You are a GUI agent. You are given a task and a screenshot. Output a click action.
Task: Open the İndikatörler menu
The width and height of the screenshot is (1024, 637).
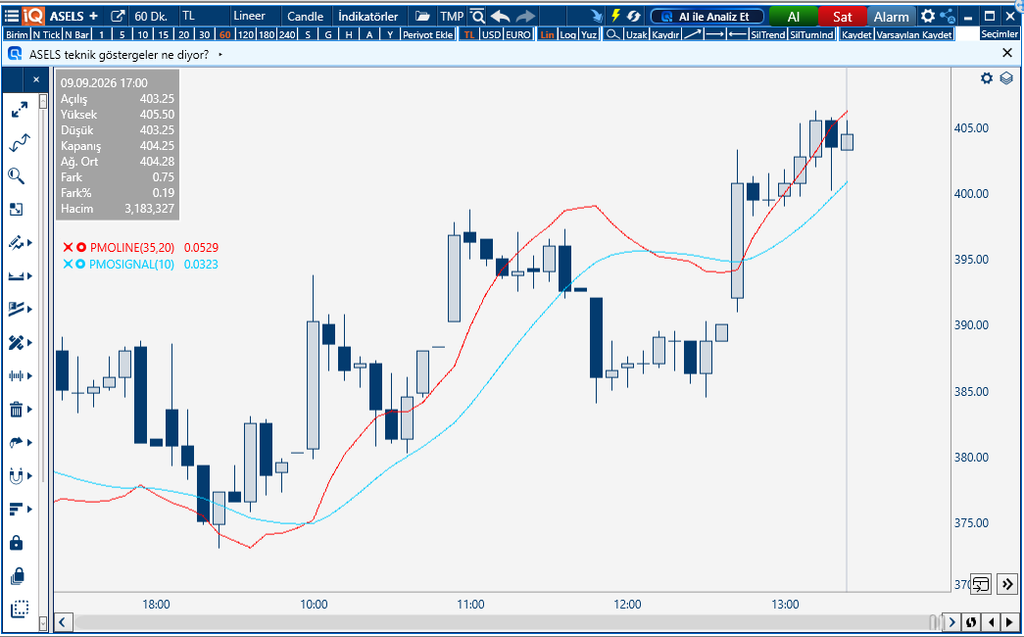click(x=368, y=16)
